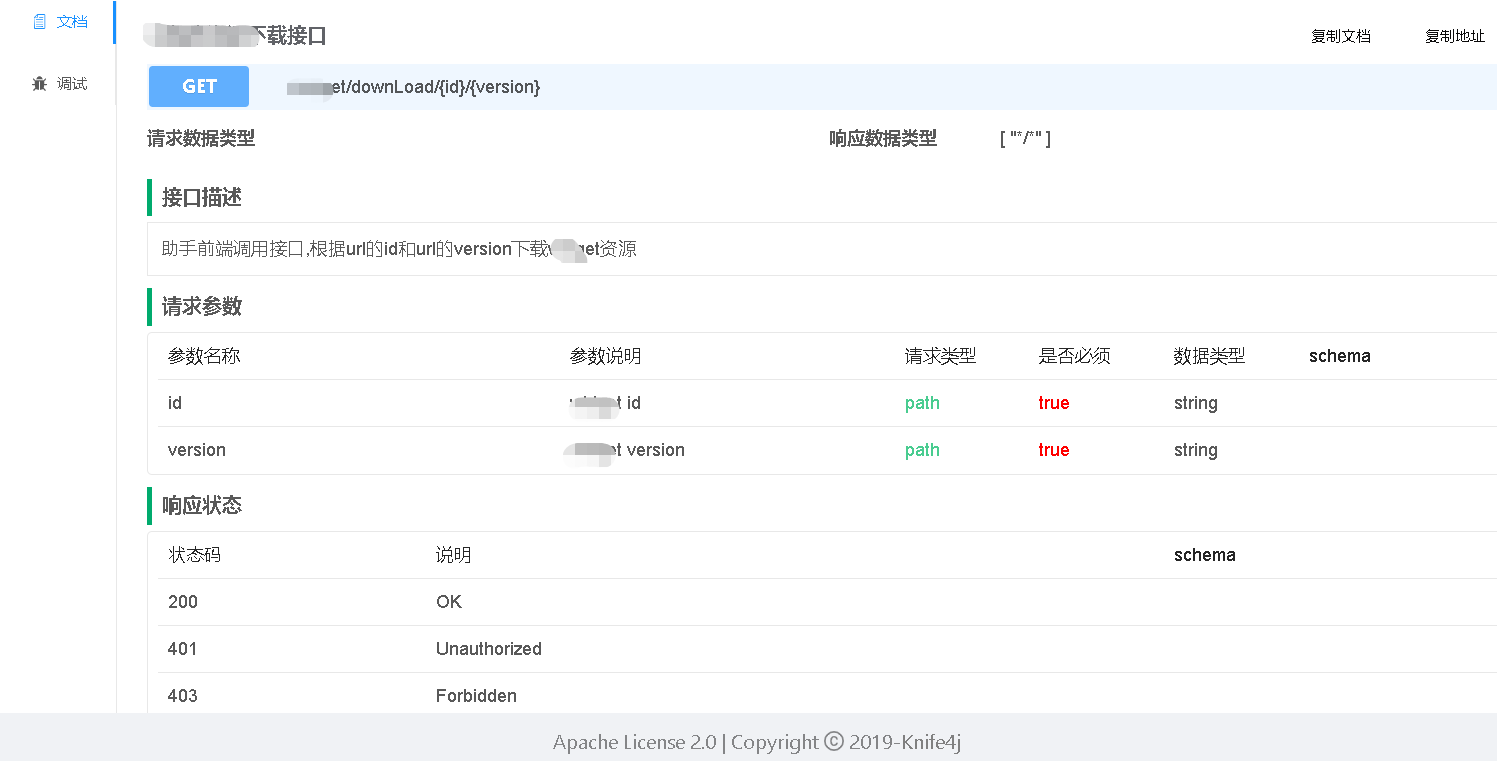
Task: Click the 请求参数 section heading
Action: [202, 306]
